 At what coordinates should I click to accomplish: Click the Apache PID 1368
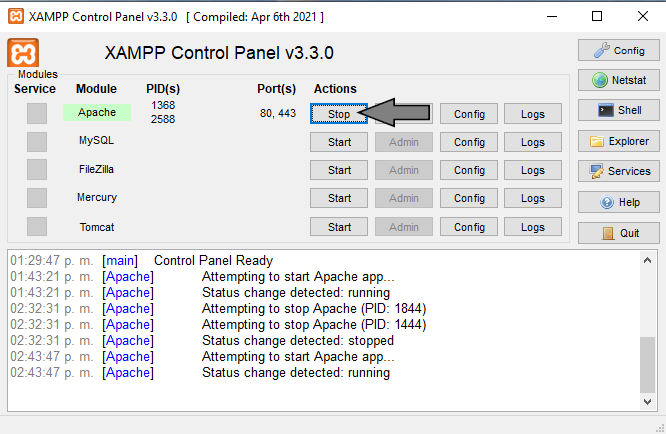163,105
